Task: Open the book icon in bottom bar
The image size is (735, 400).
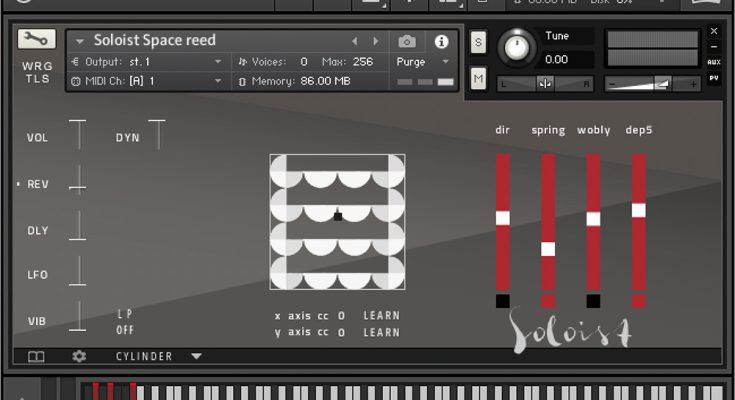Action: click(36, 356)
